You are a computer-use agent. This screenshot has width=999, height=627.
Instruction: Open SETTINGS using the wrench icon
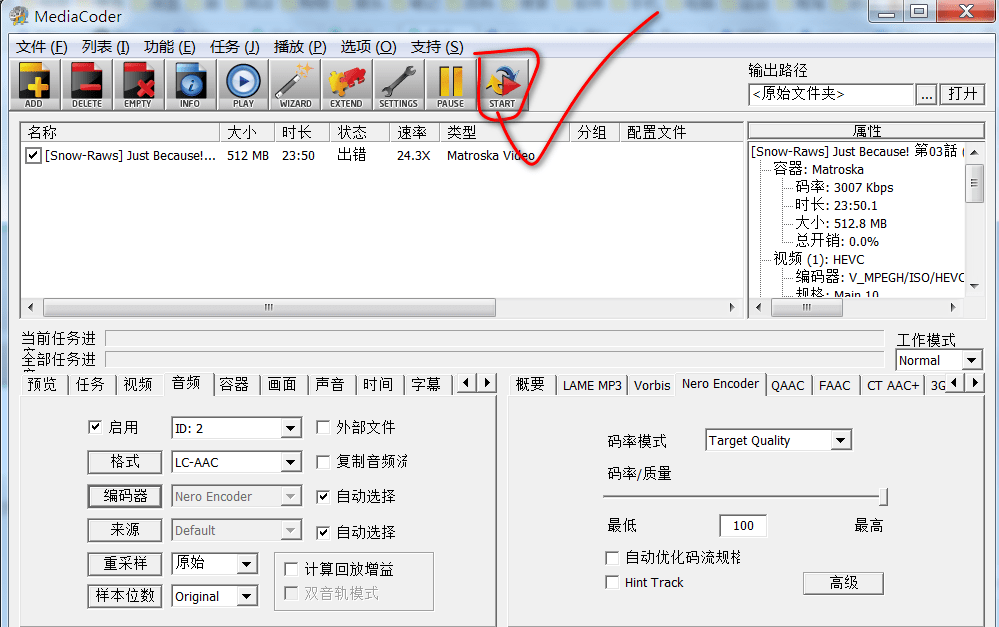coord(398,84)
